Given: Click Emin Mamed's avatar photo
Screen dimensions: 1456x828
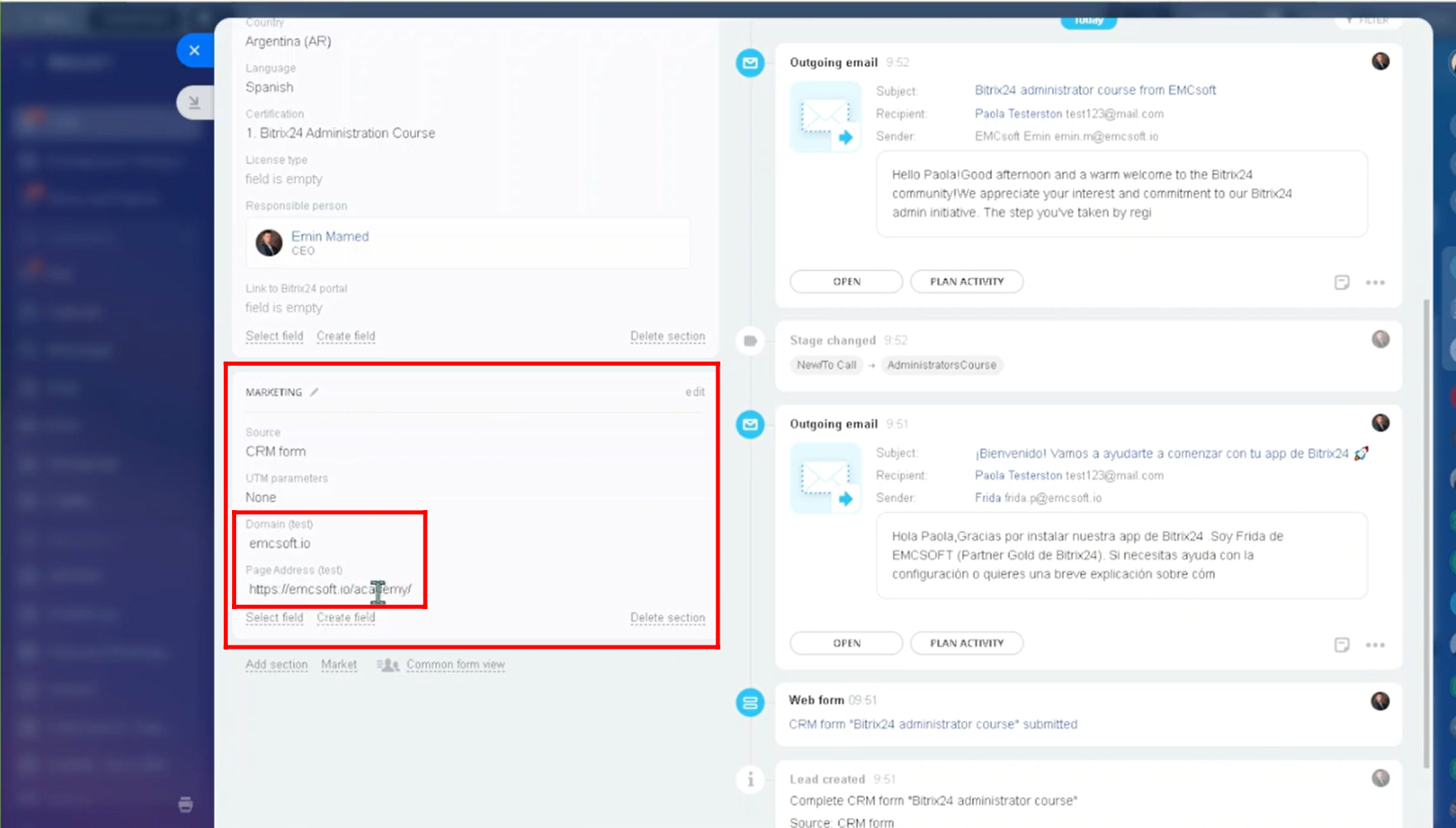Looking at the screenshot, I should click(x=268, y=242).
